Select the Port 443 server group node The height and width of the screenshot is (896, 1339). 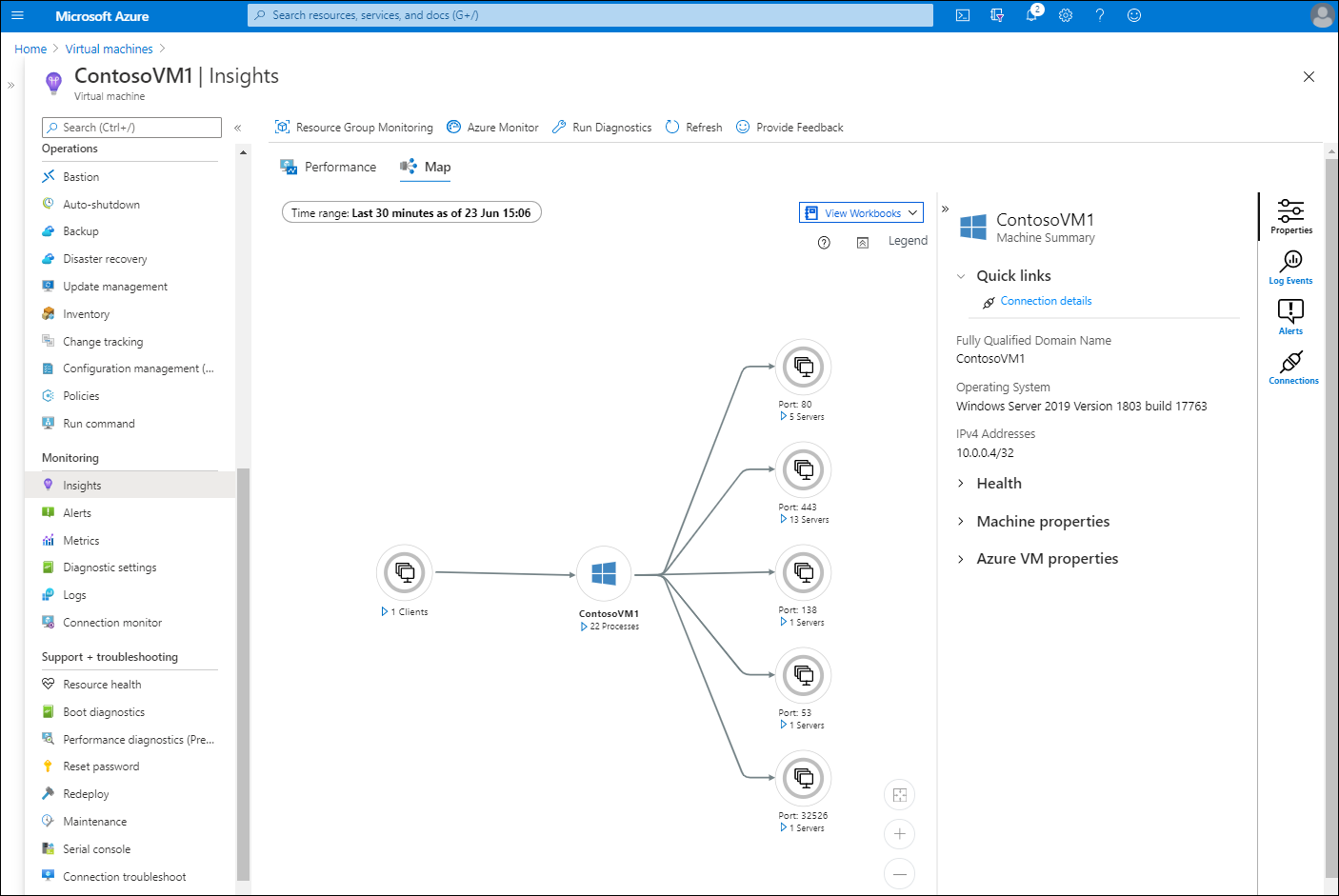(804, 469)
